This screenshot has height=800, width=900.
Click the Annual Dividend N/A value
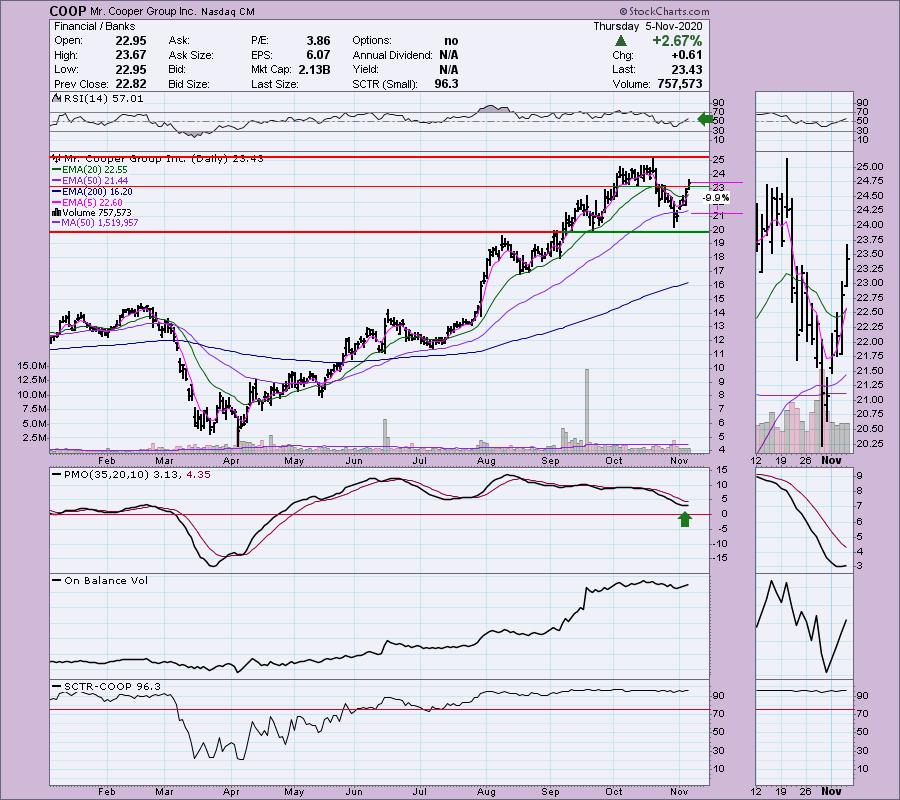pyautogui.click(x=449, y=55)
